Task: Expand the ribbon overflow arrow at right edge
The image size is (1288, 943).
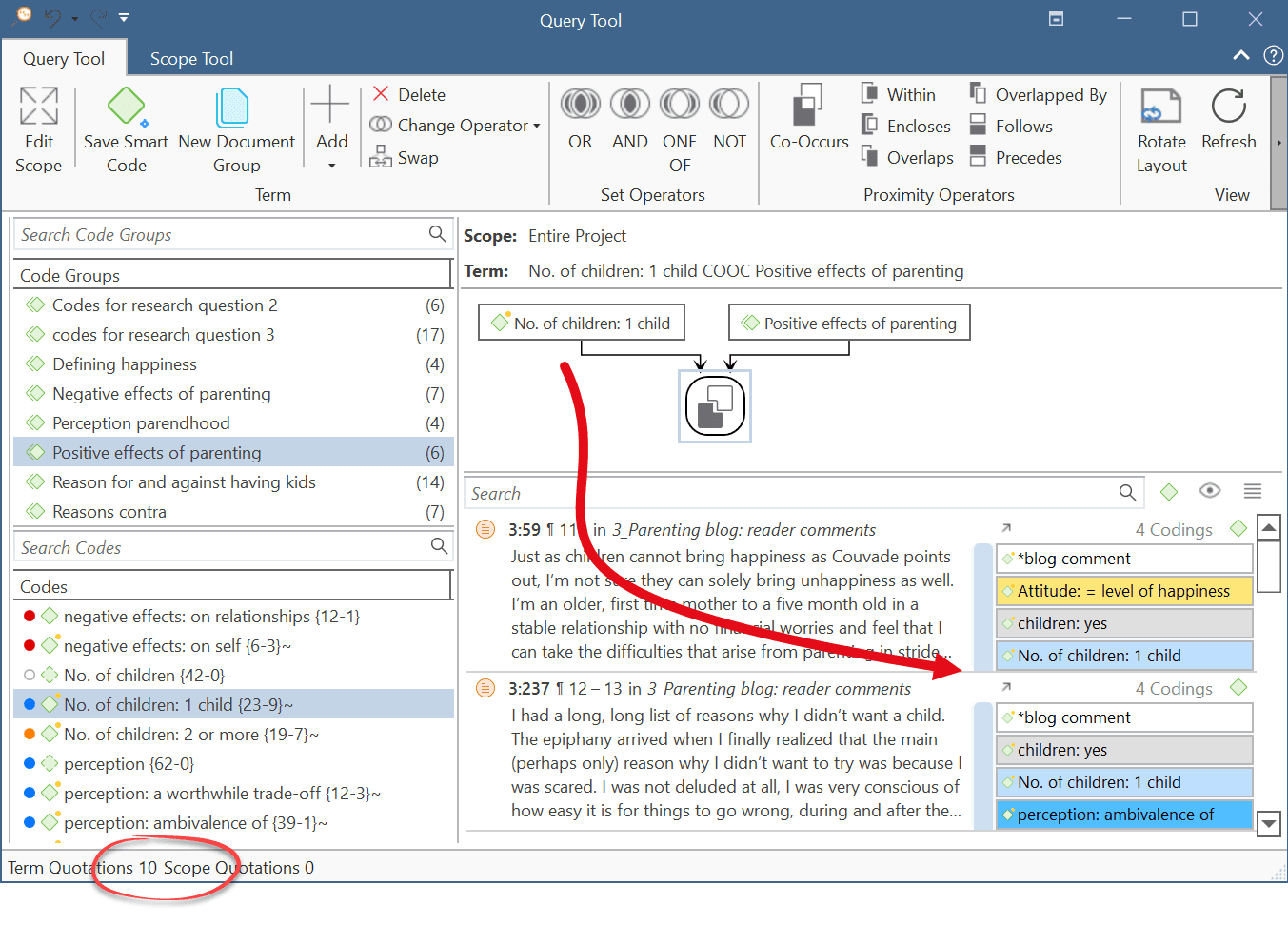Action: (x=1278, y=143)
